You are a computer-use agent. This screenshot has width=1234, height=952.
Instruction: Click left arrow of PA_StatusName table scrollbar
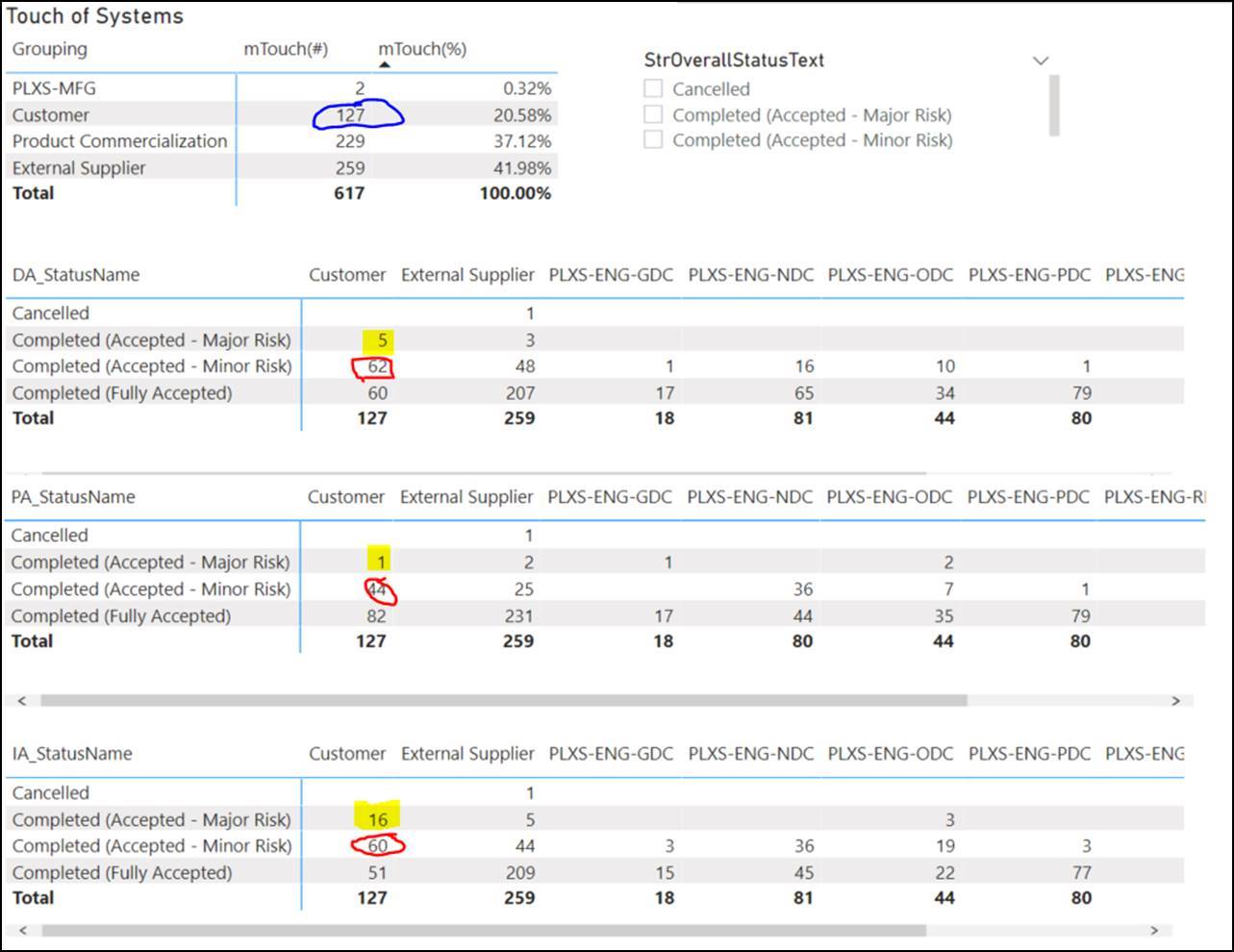(23, 701)
